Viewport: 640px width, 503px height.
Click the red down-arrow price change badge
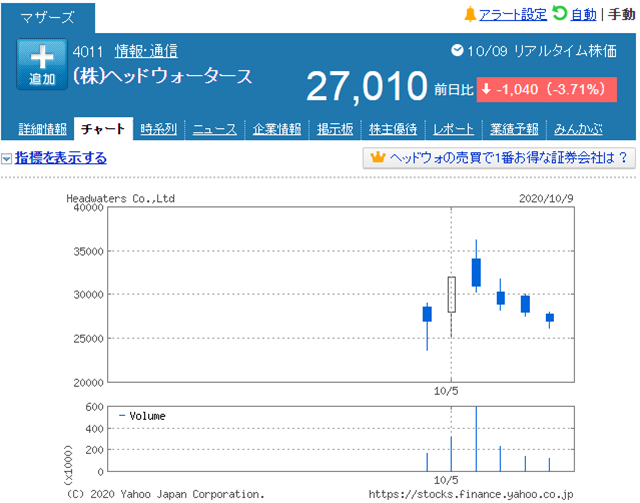coord(547,89)
